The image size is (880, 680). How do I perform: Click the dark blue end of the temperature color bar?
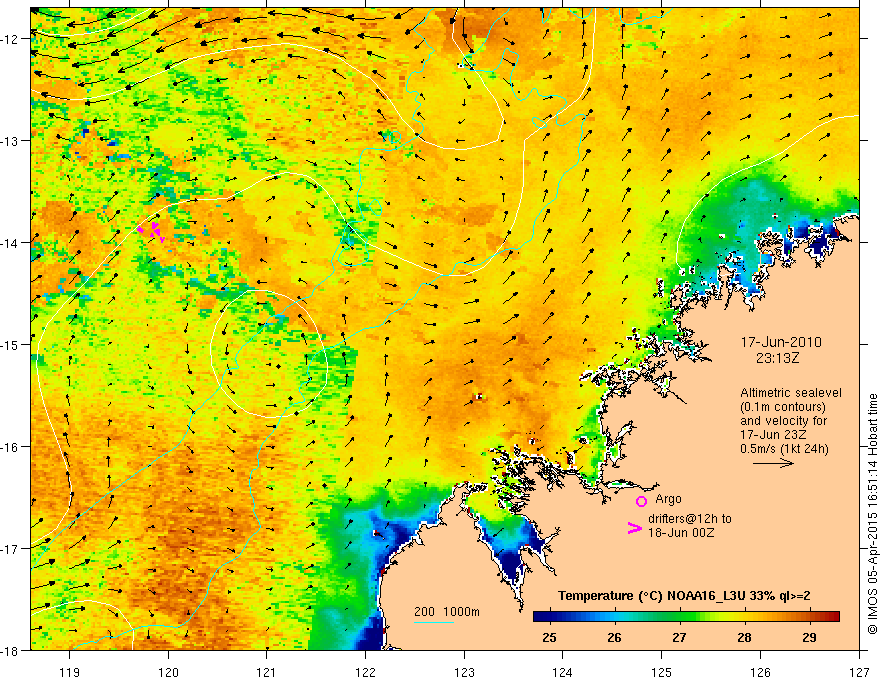point(542,616)
